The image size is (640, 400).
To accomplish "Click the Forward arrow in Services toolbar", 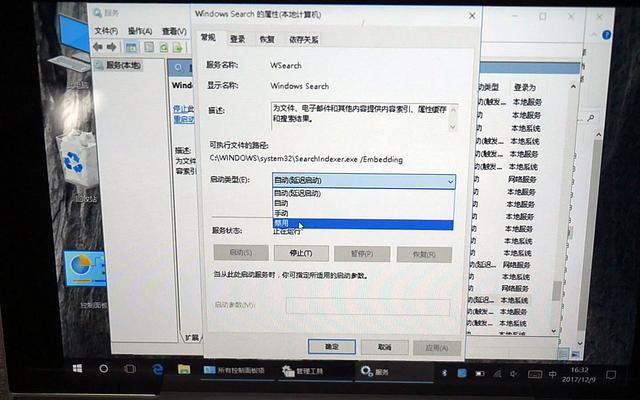I will pyautogui.click(x=111, y=47).
